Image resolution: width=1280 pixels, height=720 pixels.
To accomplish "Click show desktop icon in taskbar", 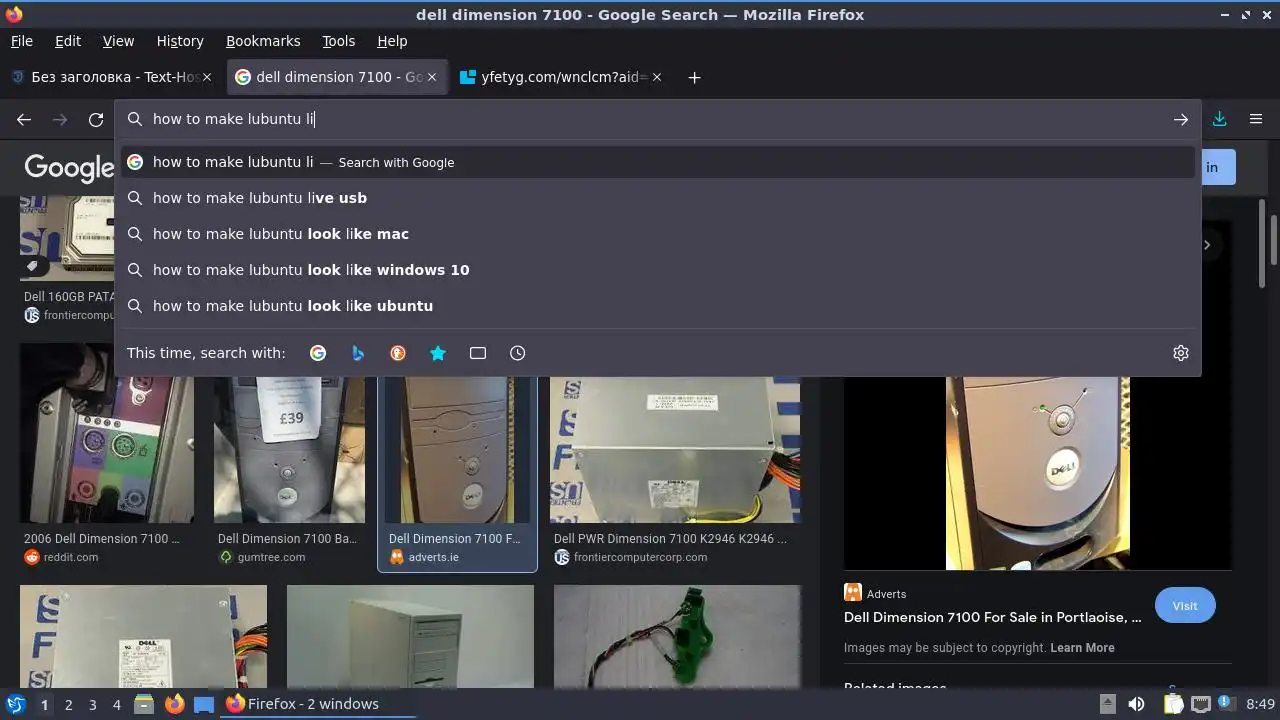I will 204,704.
